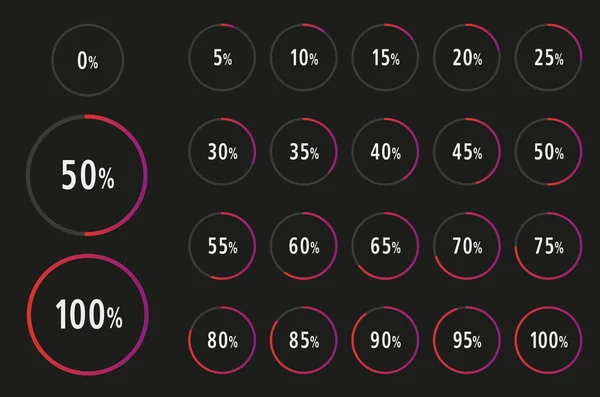Select the 20% progress ring
Screen dimensions: 600x397
click(x=467, y=57)
